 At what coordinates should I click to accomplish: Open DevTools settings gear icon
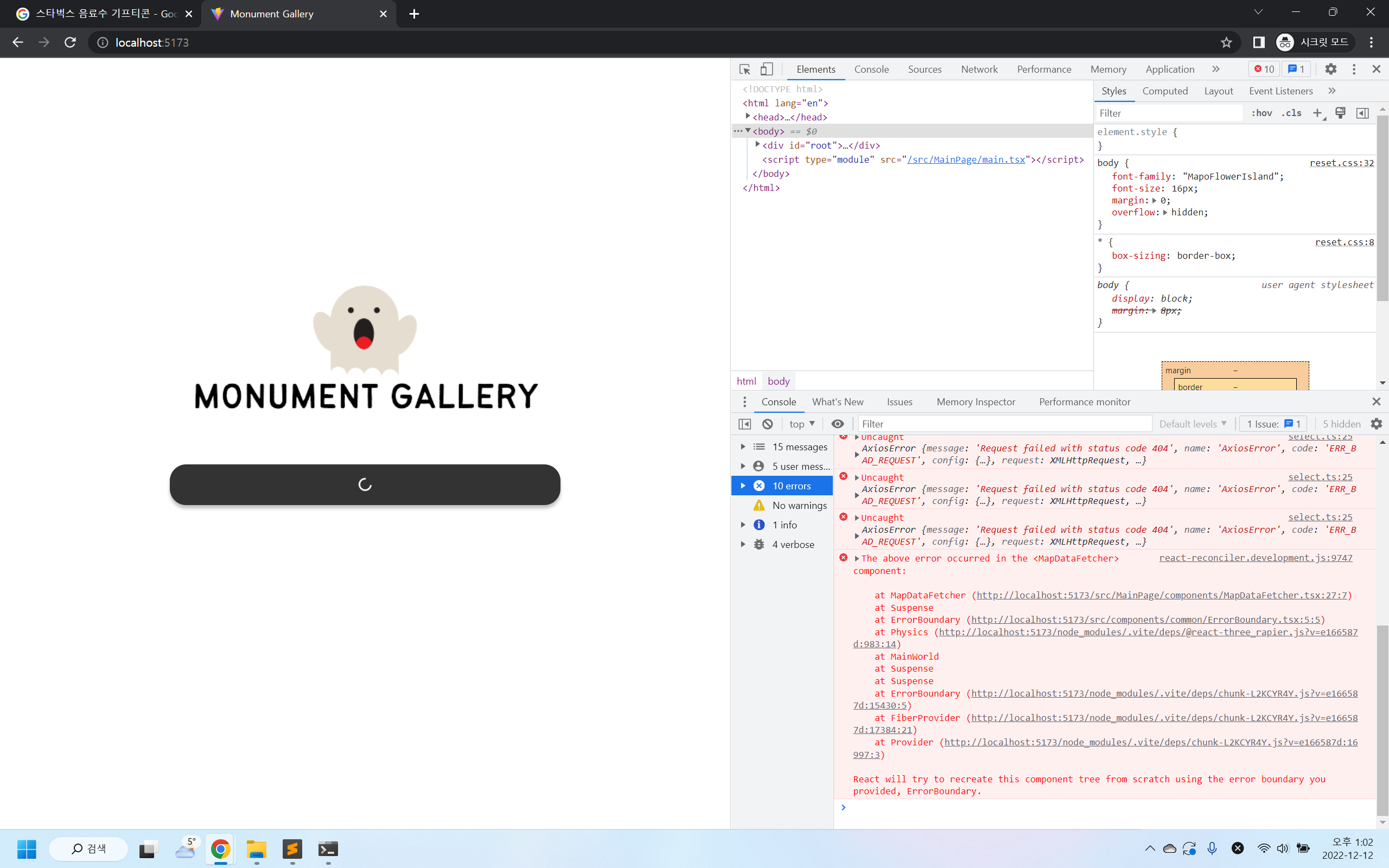click(1330, 69)
